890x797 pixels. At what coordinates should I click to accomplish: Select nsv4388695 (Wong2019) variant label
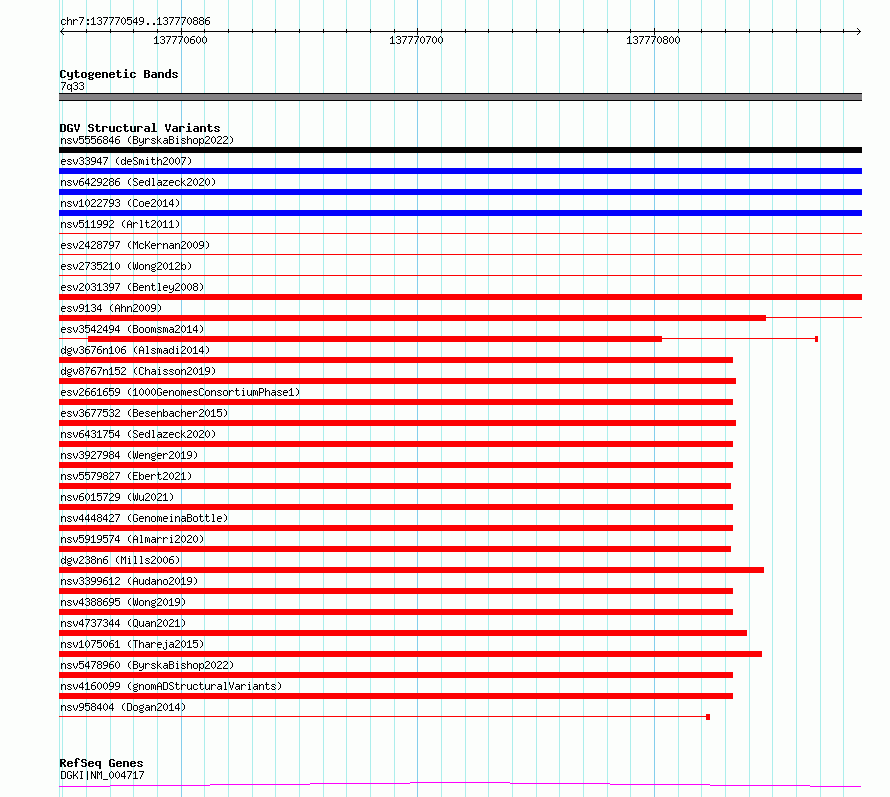click(123, 602)
